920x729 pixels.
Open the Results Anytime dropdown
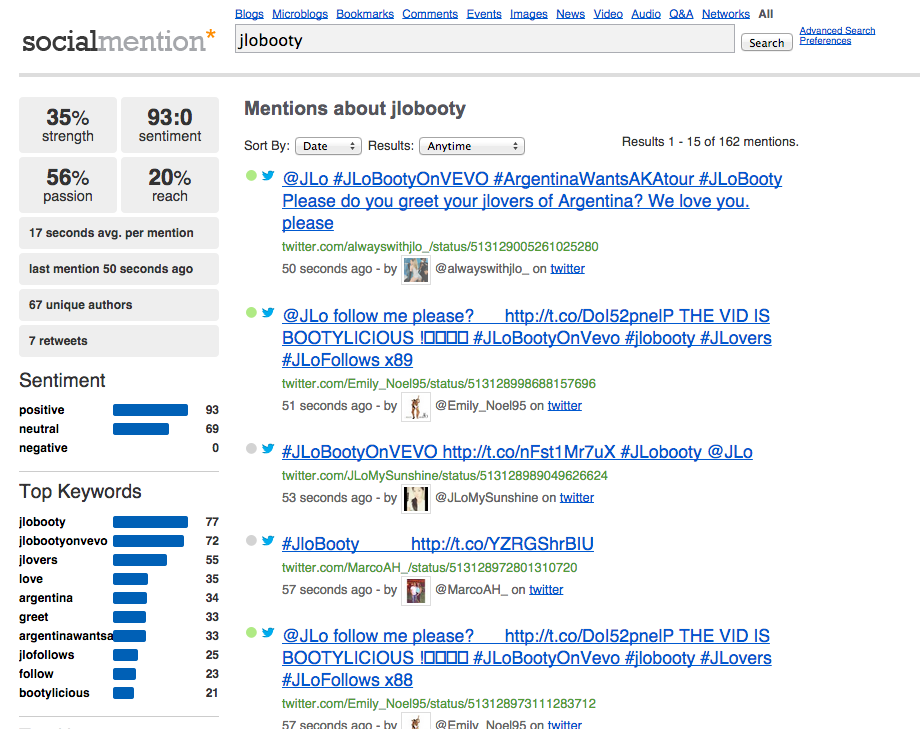(471, 146)
